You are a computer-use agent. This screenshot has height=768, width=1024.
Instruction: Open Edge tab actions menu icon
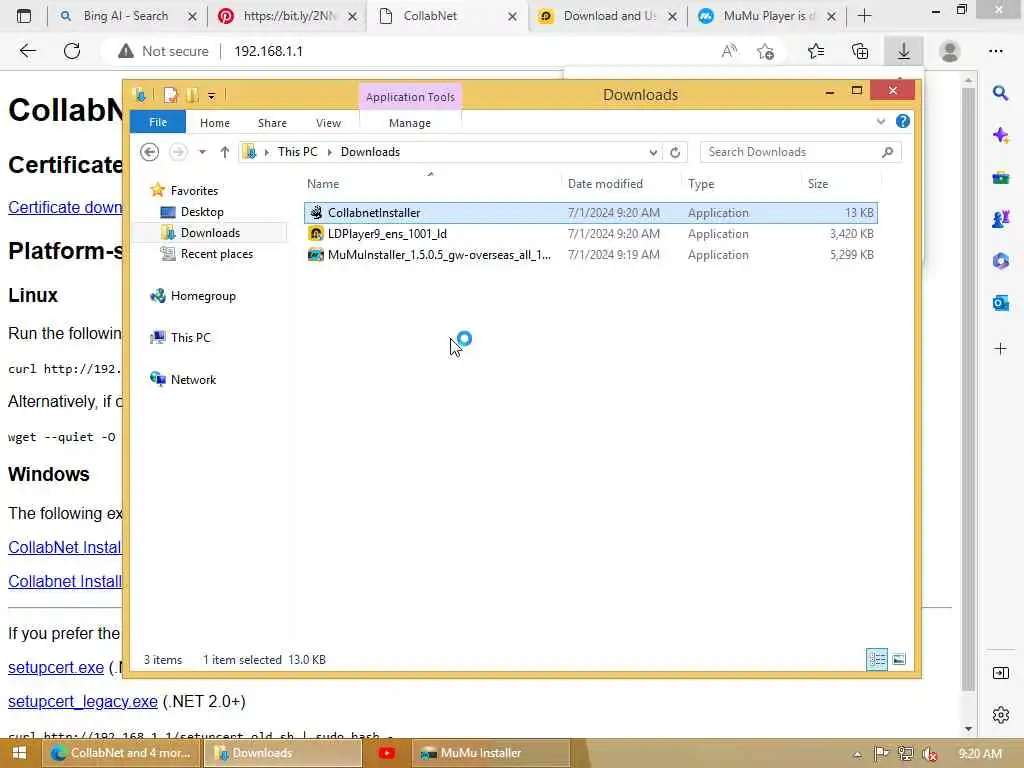pyautogui.click(x=24, y=16)
